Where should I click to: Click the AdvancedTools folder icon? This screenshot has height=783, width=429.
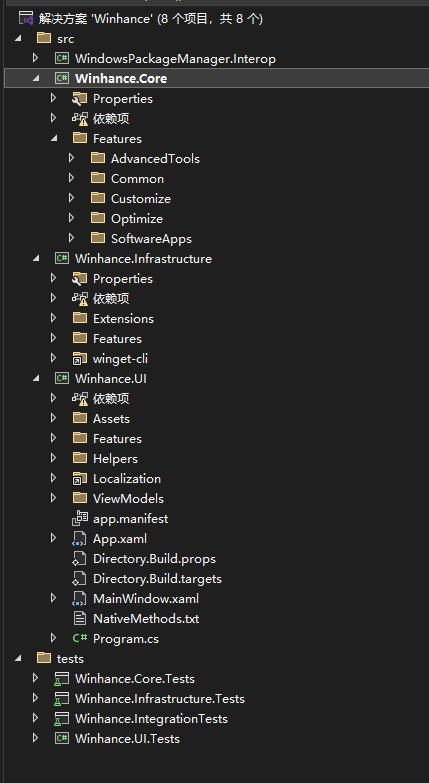(x=98, y=158)
